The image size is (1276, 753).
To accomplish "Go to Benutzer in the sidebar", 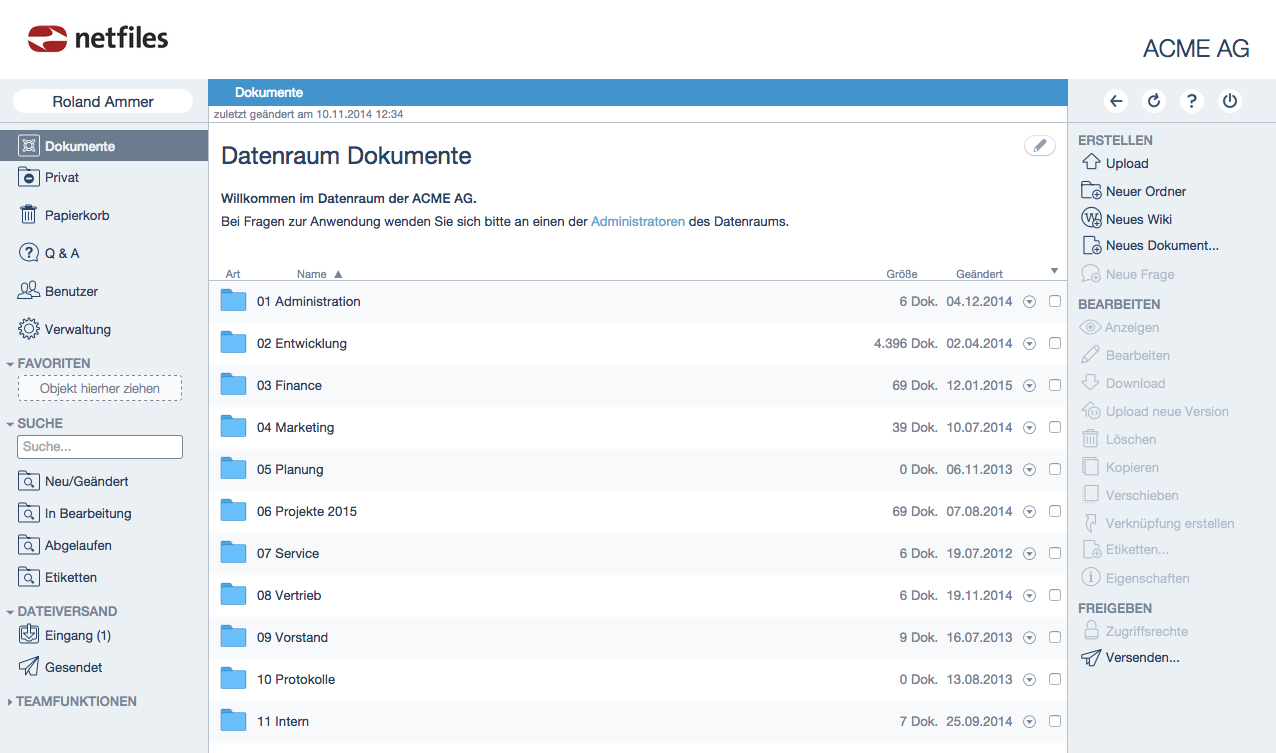I will click(71, 291).
